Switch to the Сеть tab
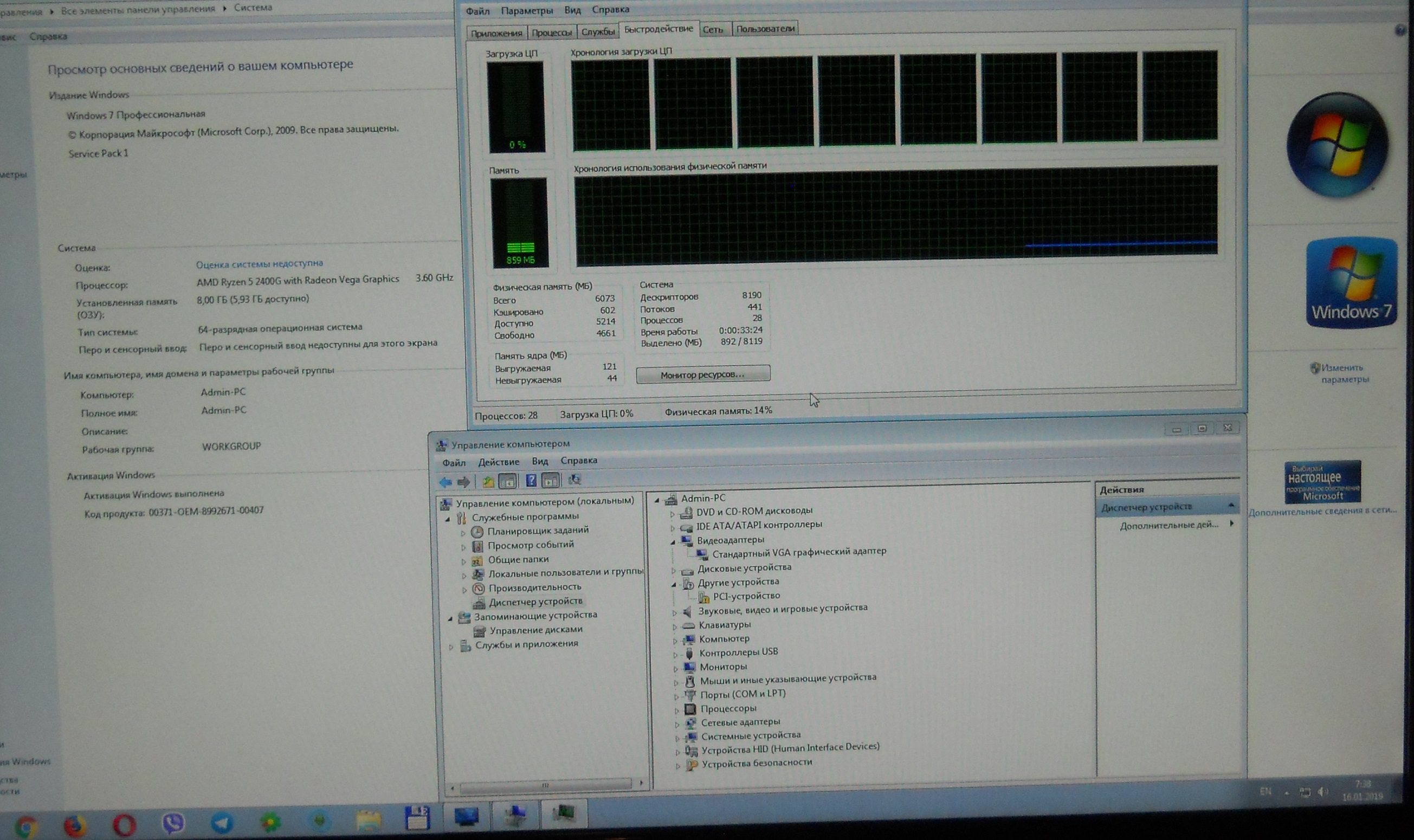 (713, 30)
